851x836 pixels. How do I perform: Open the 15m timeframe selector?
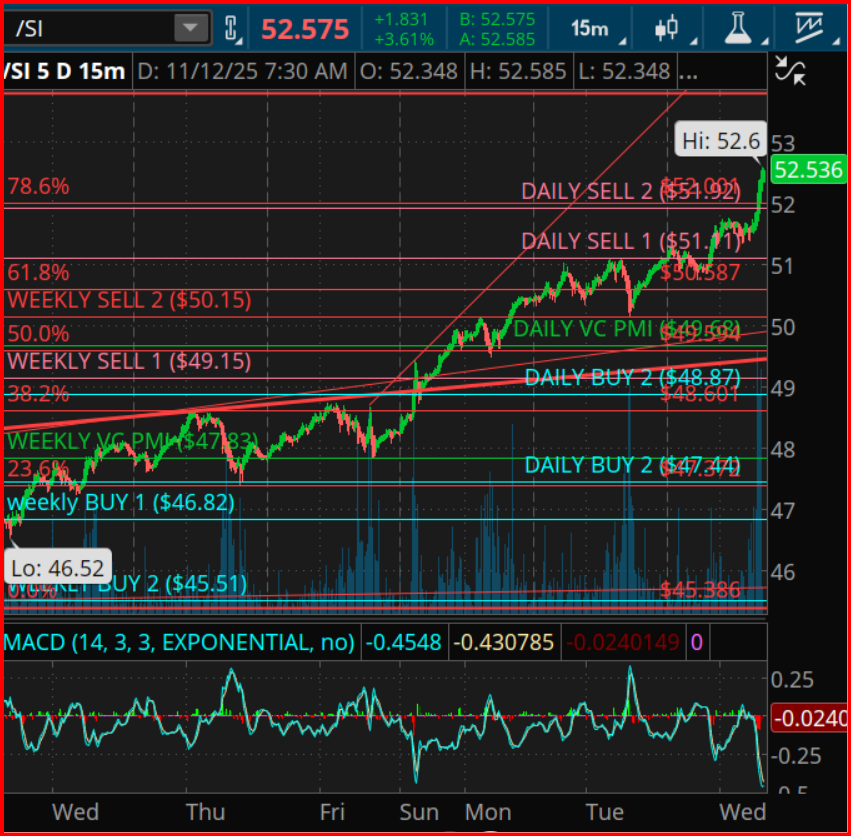[596, 28]
